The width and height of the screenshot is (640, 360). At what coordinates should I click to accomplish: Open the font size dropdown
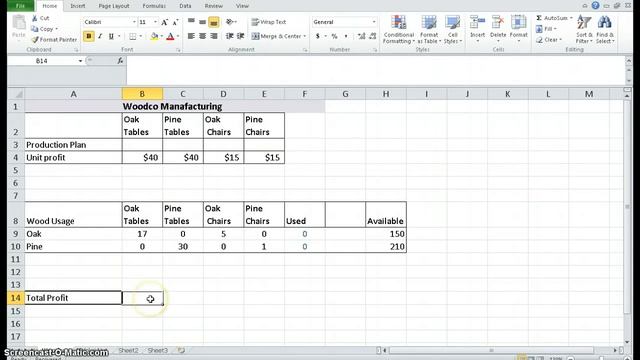(155, 22)
